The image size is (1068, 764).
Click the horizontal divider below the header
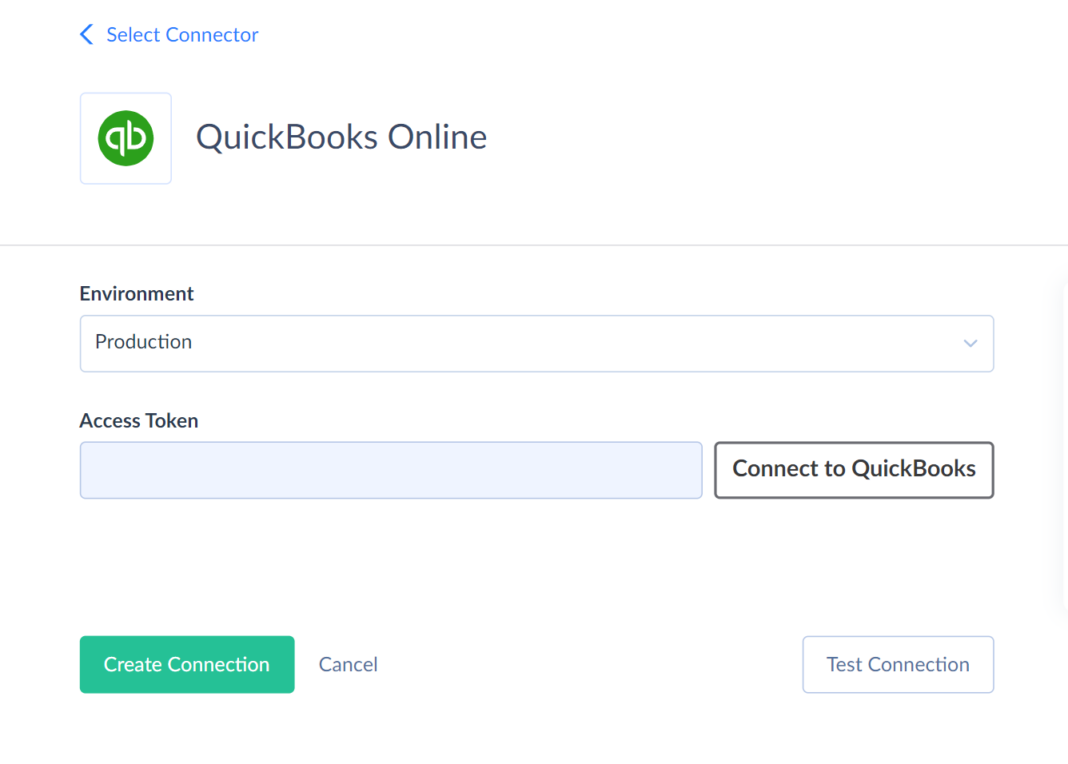pos(534,245)
